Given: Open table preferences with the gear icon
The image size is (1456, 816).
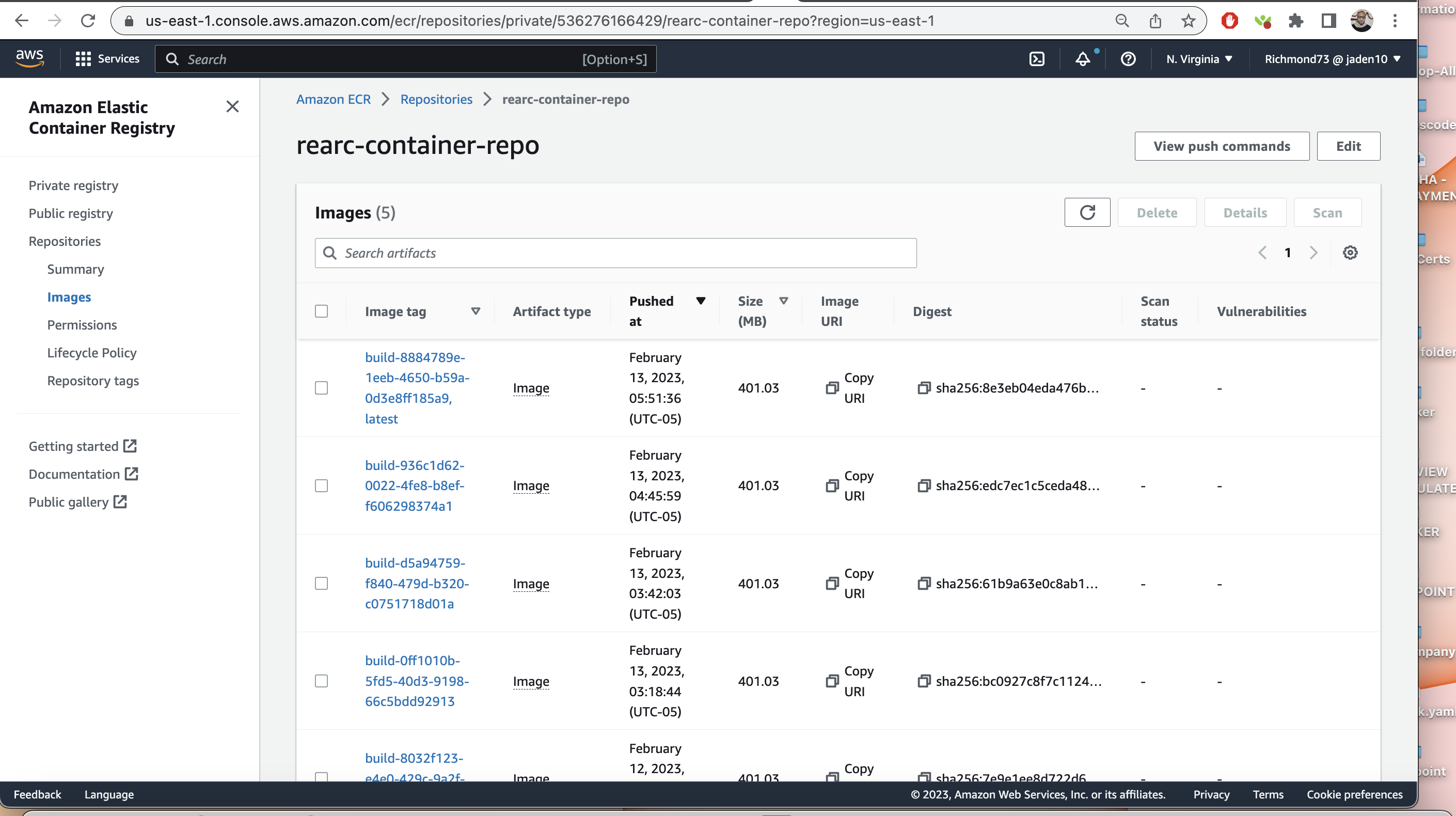Looking at the screenshot, I should click(x=1351, y=253).
